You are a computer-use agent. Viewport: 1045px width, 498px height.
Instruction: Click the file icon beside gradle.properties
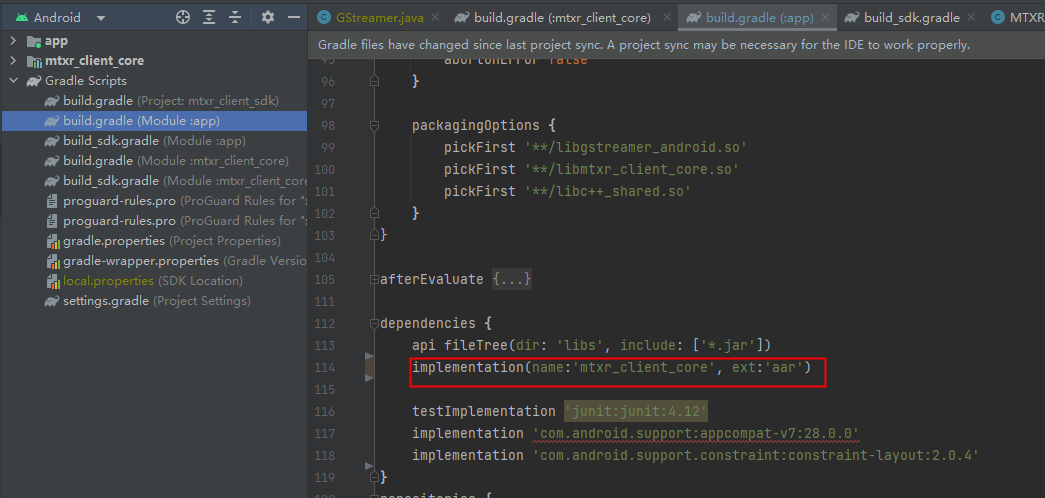pos(53,241)
